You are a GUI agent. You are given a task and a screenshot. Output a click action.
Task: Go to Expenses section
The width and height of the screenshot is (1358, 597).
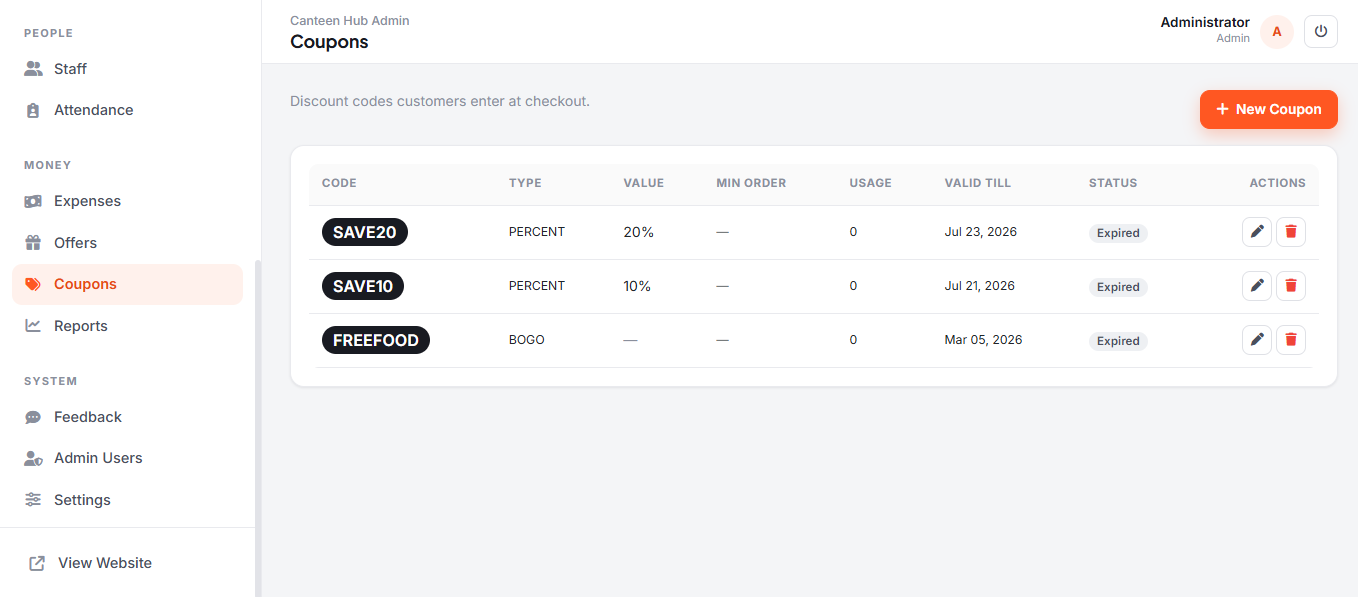click(x=127, y=201)
